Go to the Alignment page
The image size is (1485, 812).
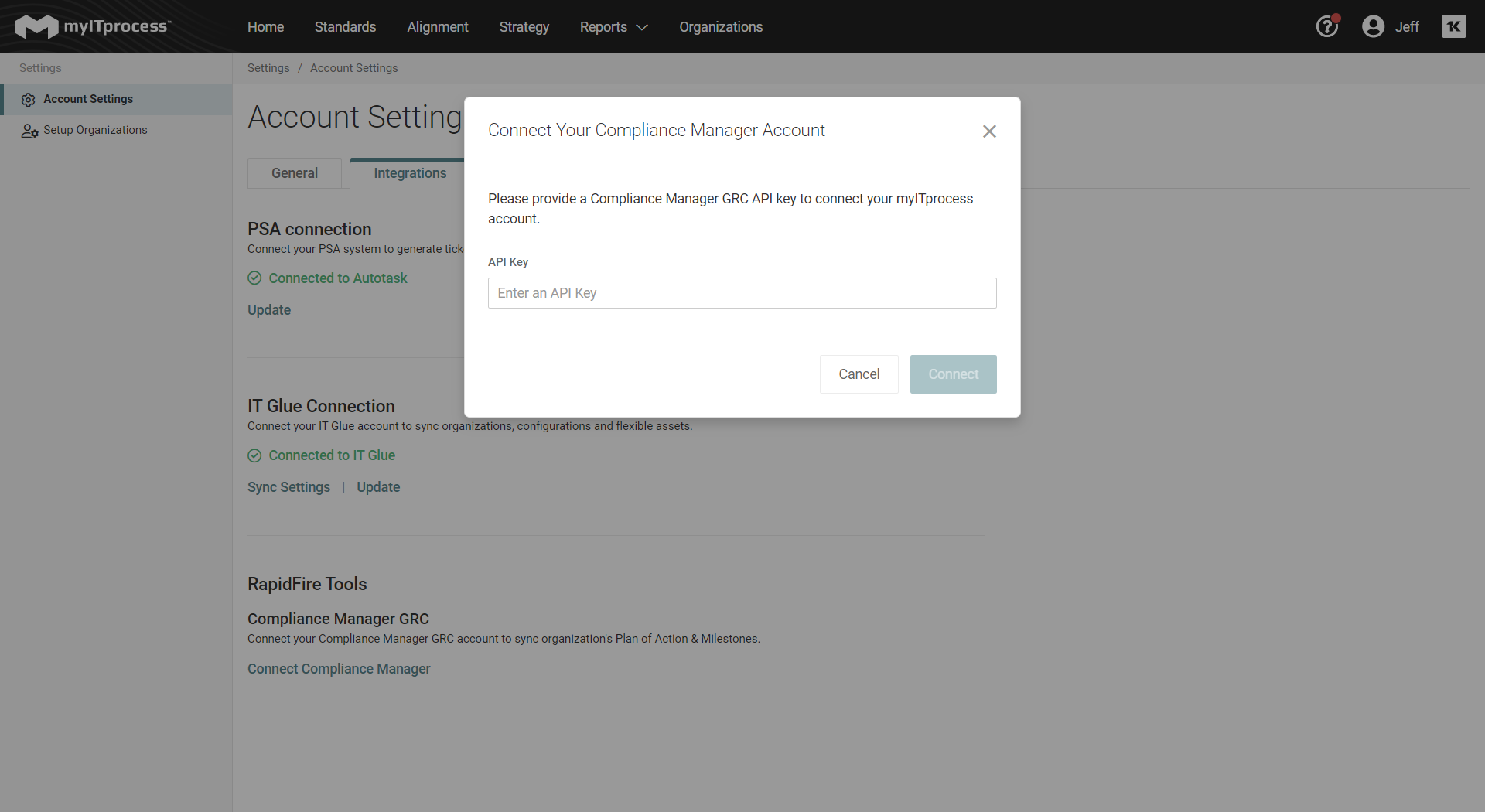[438, 27]
